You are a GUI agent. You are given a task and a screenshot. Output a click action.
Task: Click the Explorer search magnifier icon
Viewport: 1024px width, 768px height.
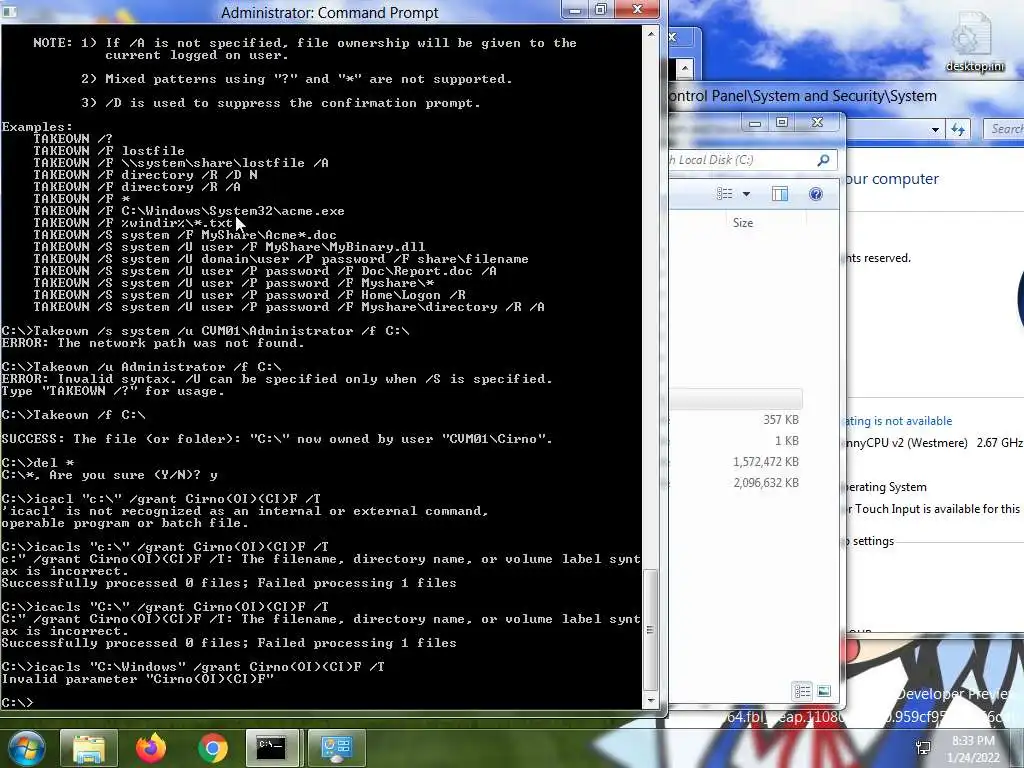pos(823,160)
